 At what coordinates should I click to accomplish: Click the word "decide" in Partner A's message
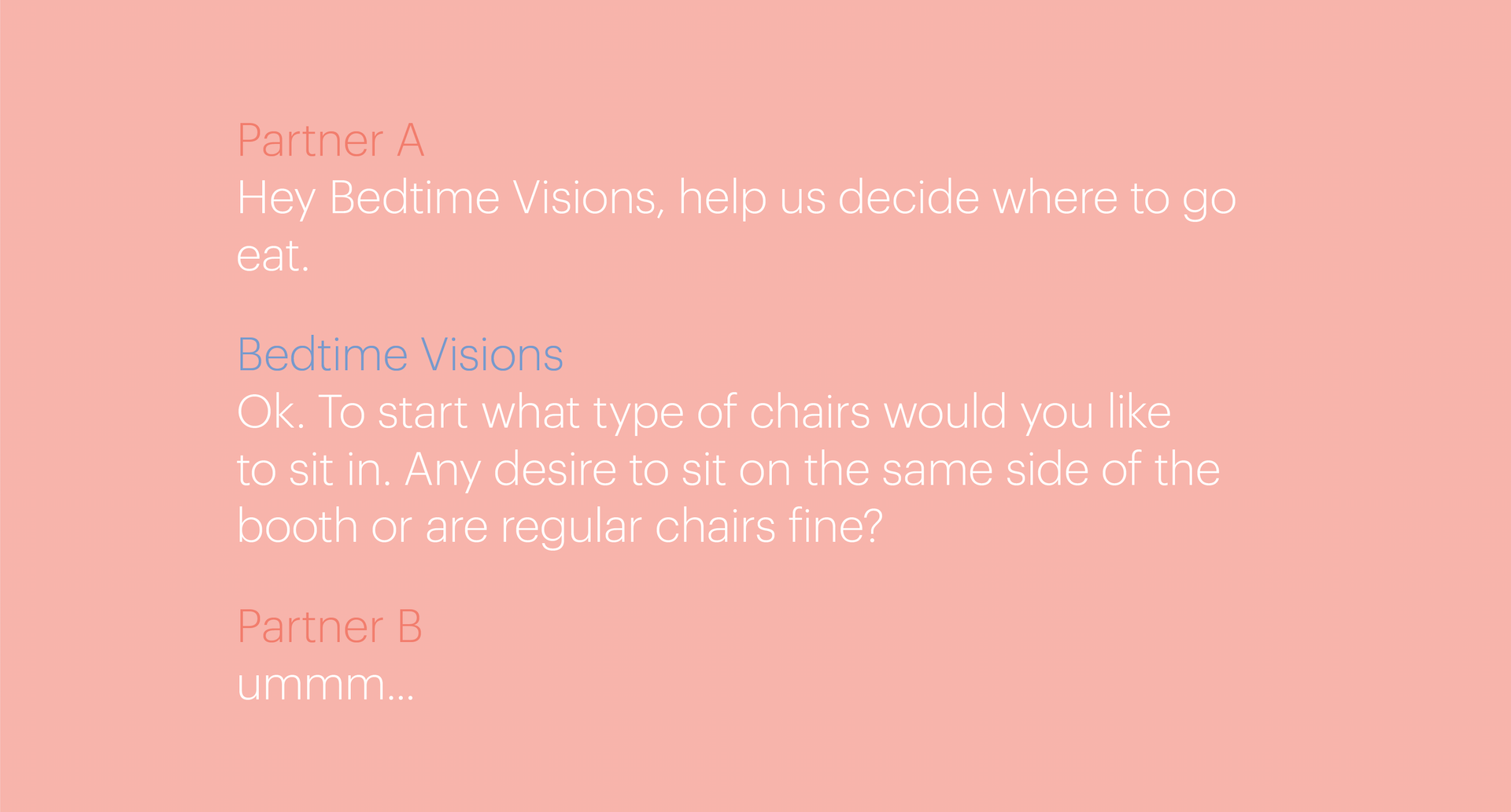click(x=908, y=197)
